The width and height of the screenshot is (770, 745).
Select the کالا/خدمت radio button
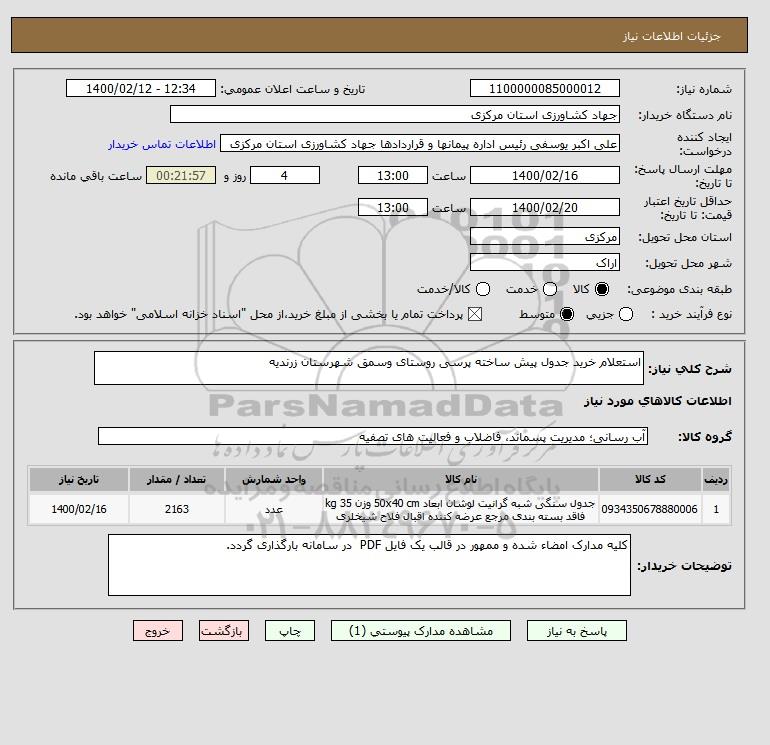483,289
